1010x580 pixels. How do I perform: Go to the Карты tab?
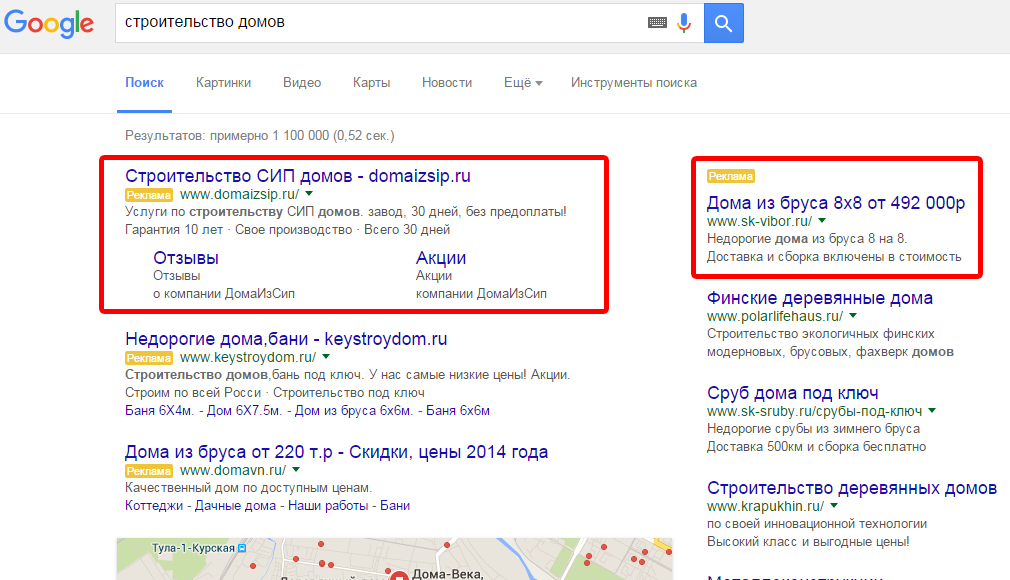372,83
